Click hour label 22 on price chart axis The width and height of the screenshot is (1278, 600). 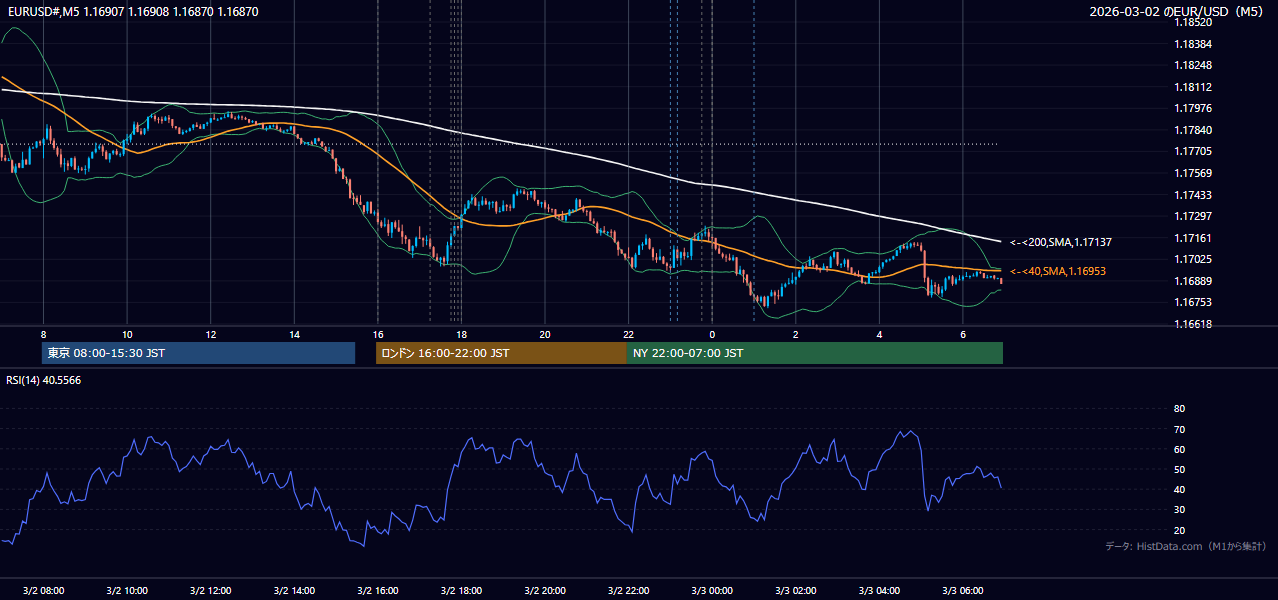[628, 334]
